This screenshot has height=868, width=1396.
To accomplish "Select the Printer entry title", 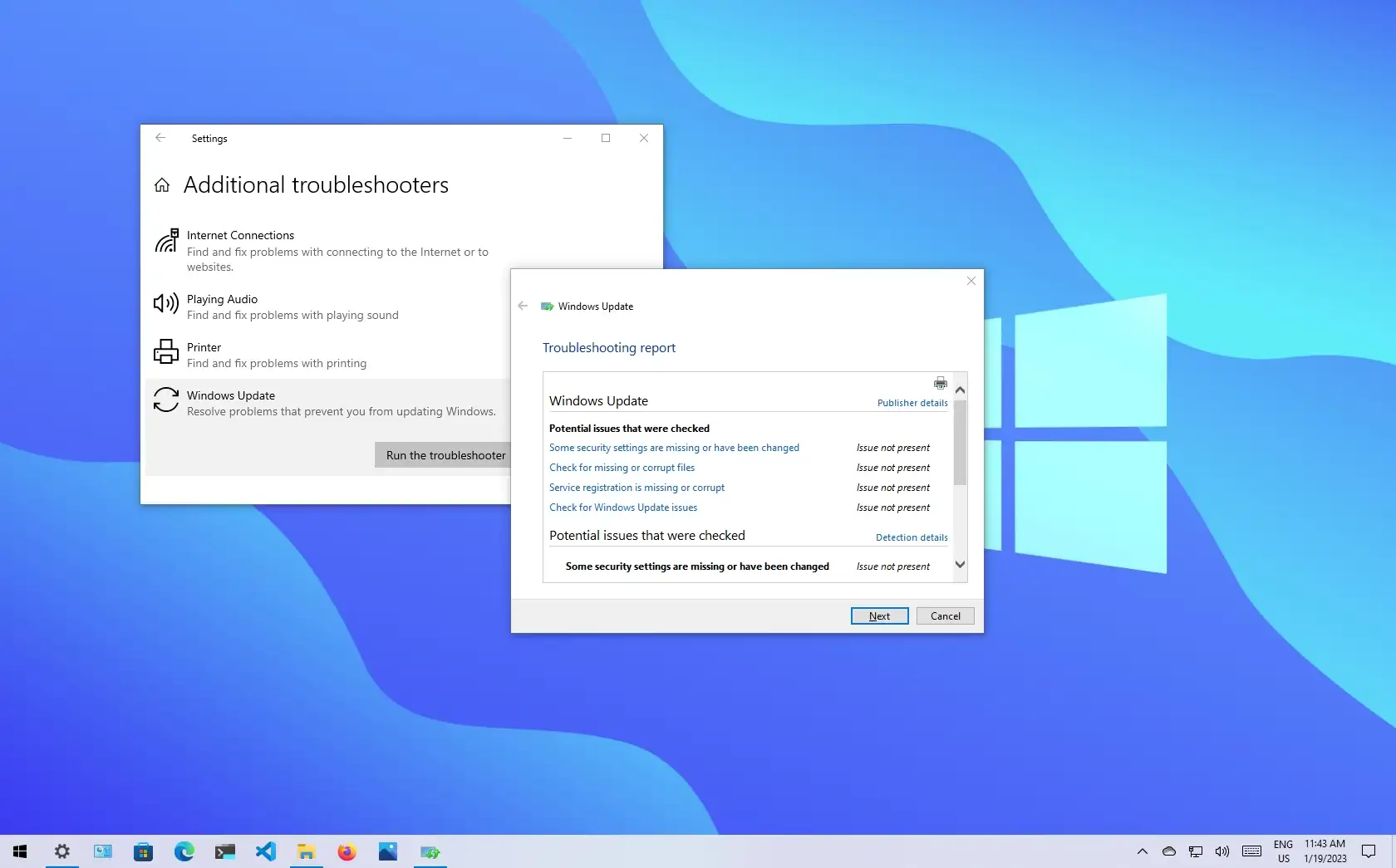I will click(x=204, y=347).
